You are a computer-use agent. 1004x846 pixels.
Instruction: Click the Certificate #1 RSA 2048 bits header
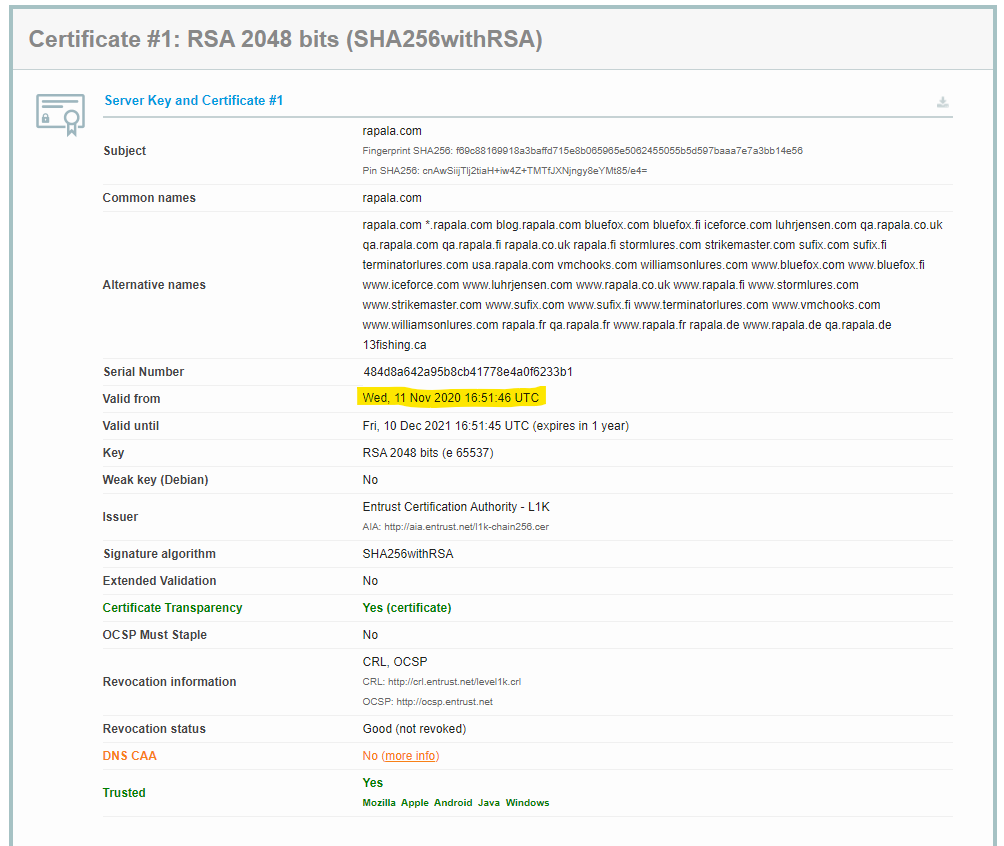point(286,39)
